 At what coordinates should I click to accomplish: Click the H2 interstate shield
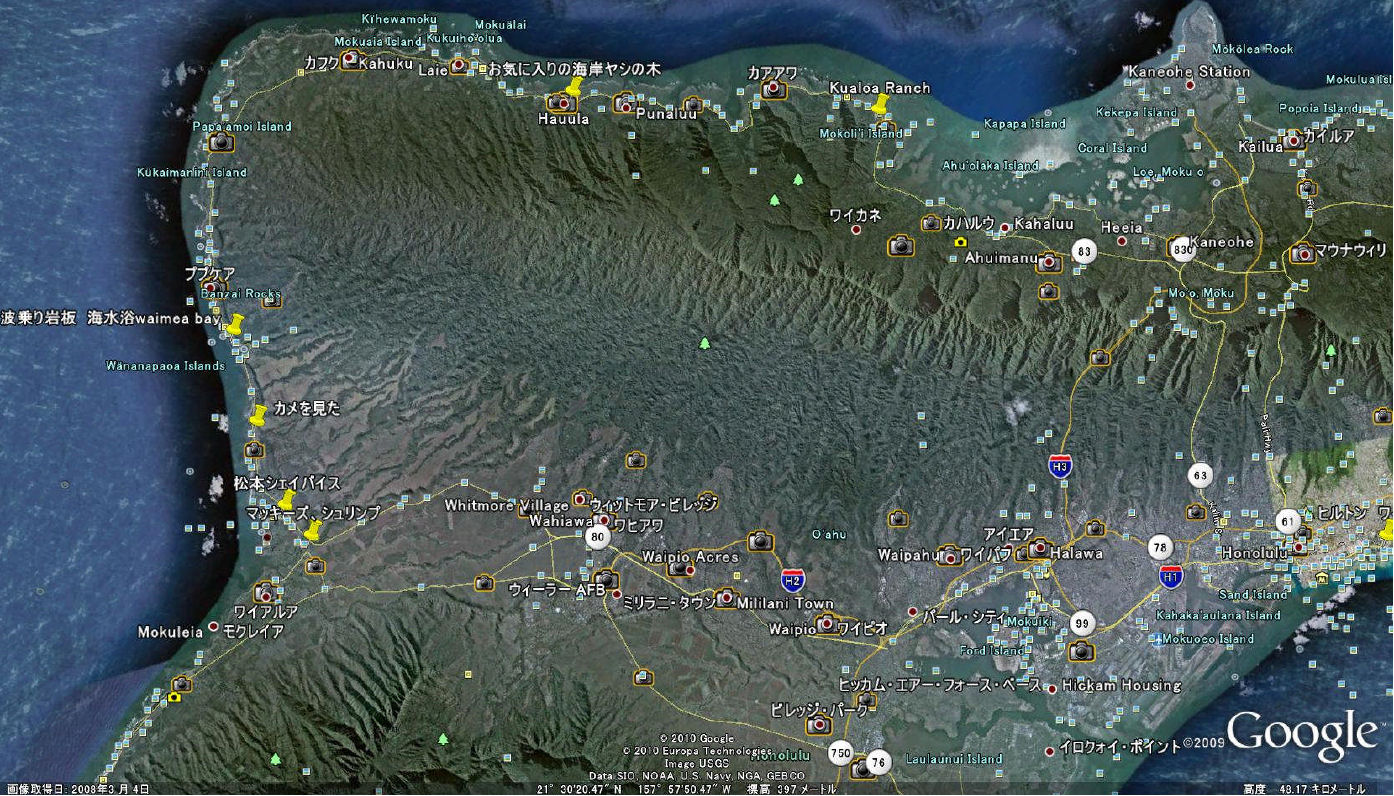792,582
